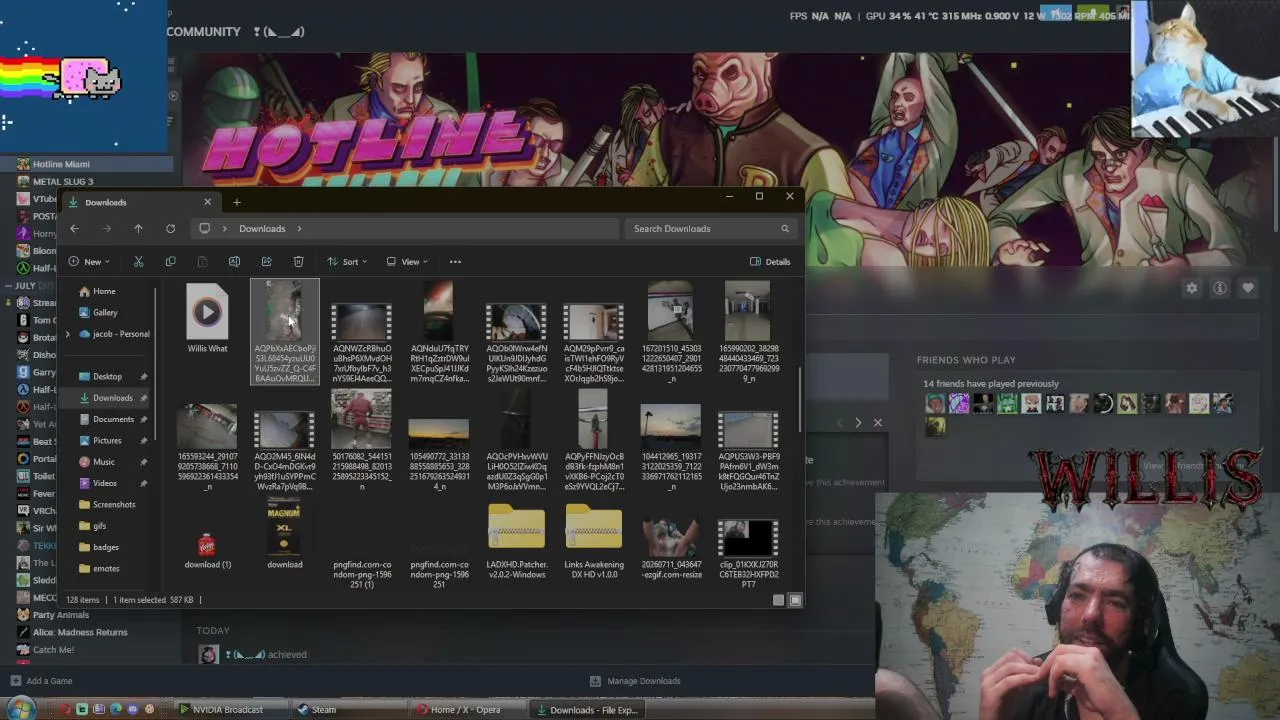The width and height of the screenshot is (1280, 720).
Task: Open the emotes folder in sidebar
Action: (106, 569)
